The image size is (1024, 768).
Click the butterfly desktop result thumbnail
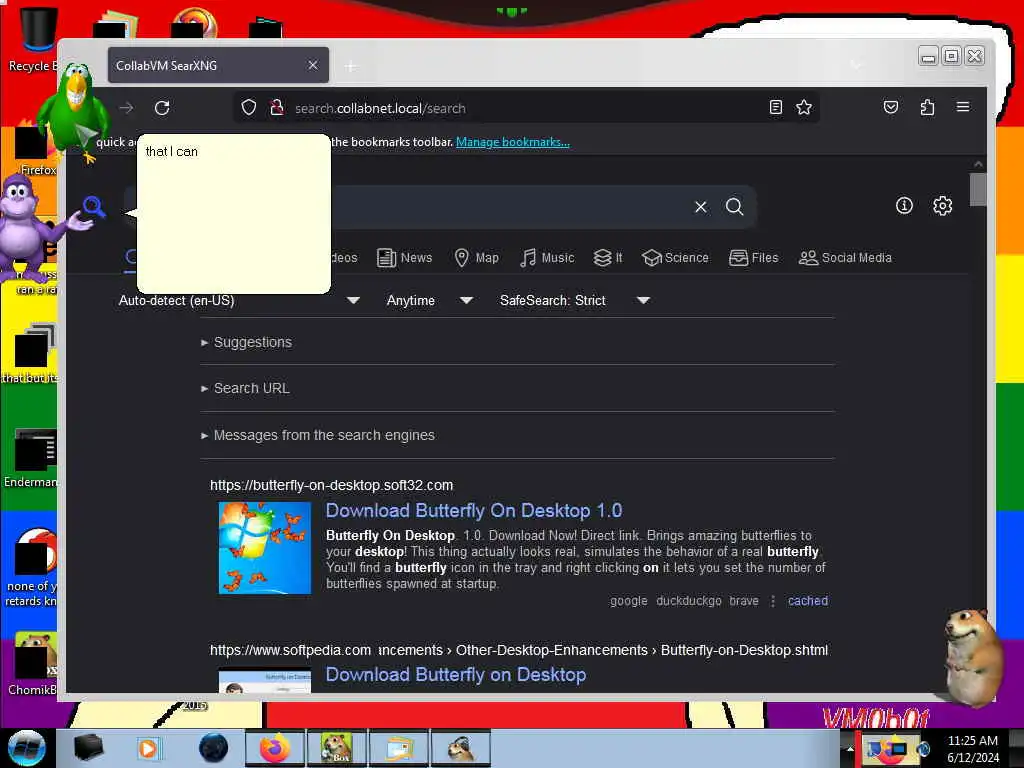pyautogui.click(x=264, y=548)
